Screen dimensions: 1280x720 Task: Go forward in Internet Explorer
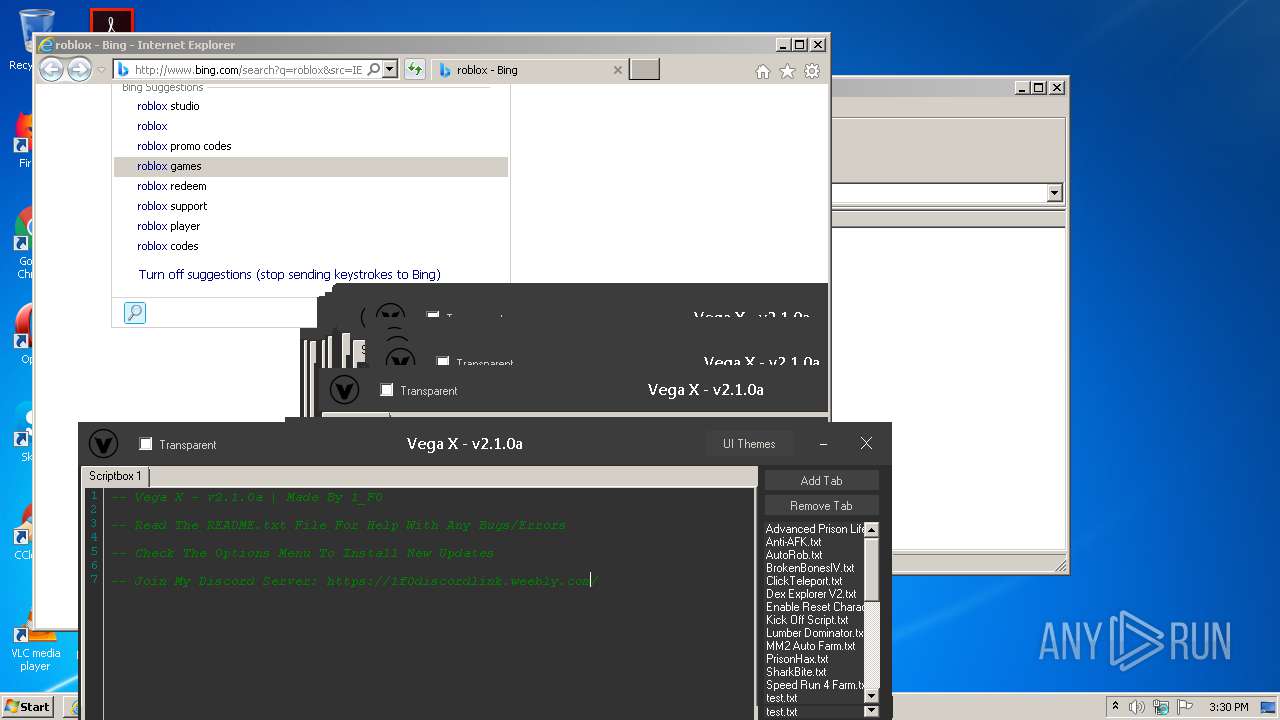tap(79, 70)
